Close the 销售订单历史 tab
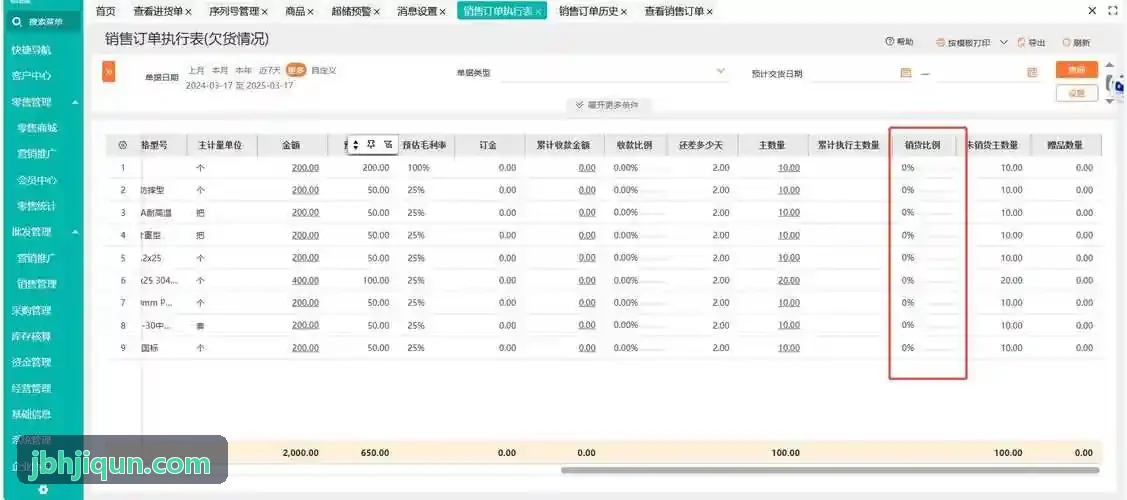The image size is (1127, 500). pyautogui.click(x=623, y=11)
